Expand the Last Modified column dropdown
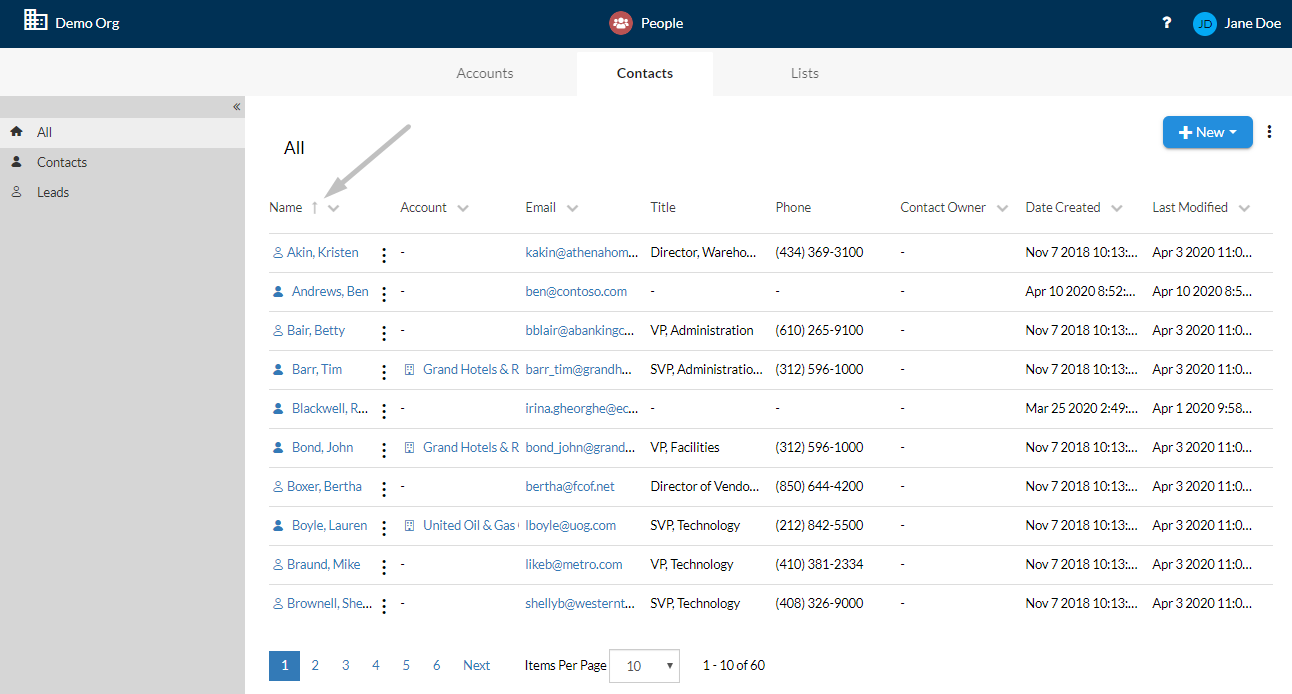This screenshot has height=694, width=1292. (1244, 208)
